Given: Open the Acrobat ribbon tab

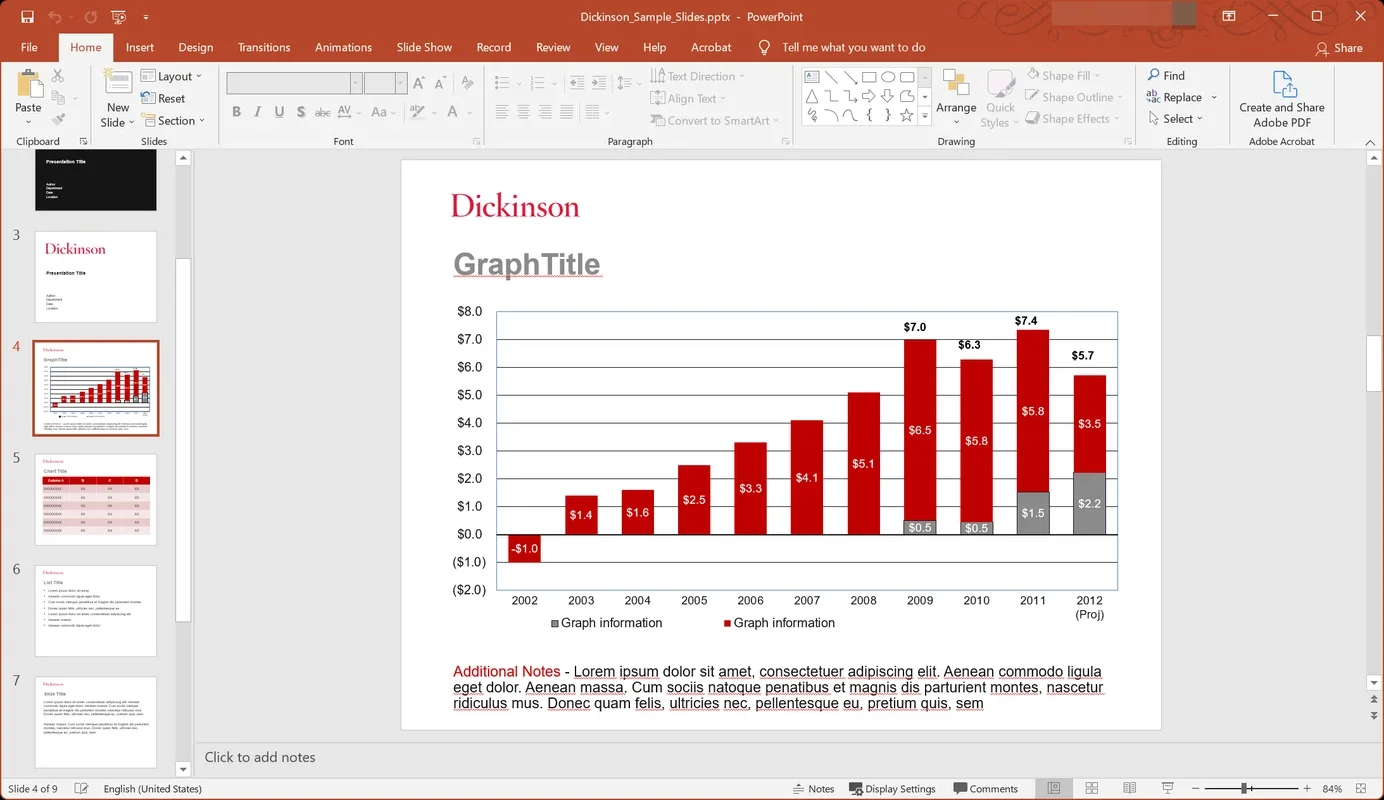Looking at the screenshot, I should 711,47.
